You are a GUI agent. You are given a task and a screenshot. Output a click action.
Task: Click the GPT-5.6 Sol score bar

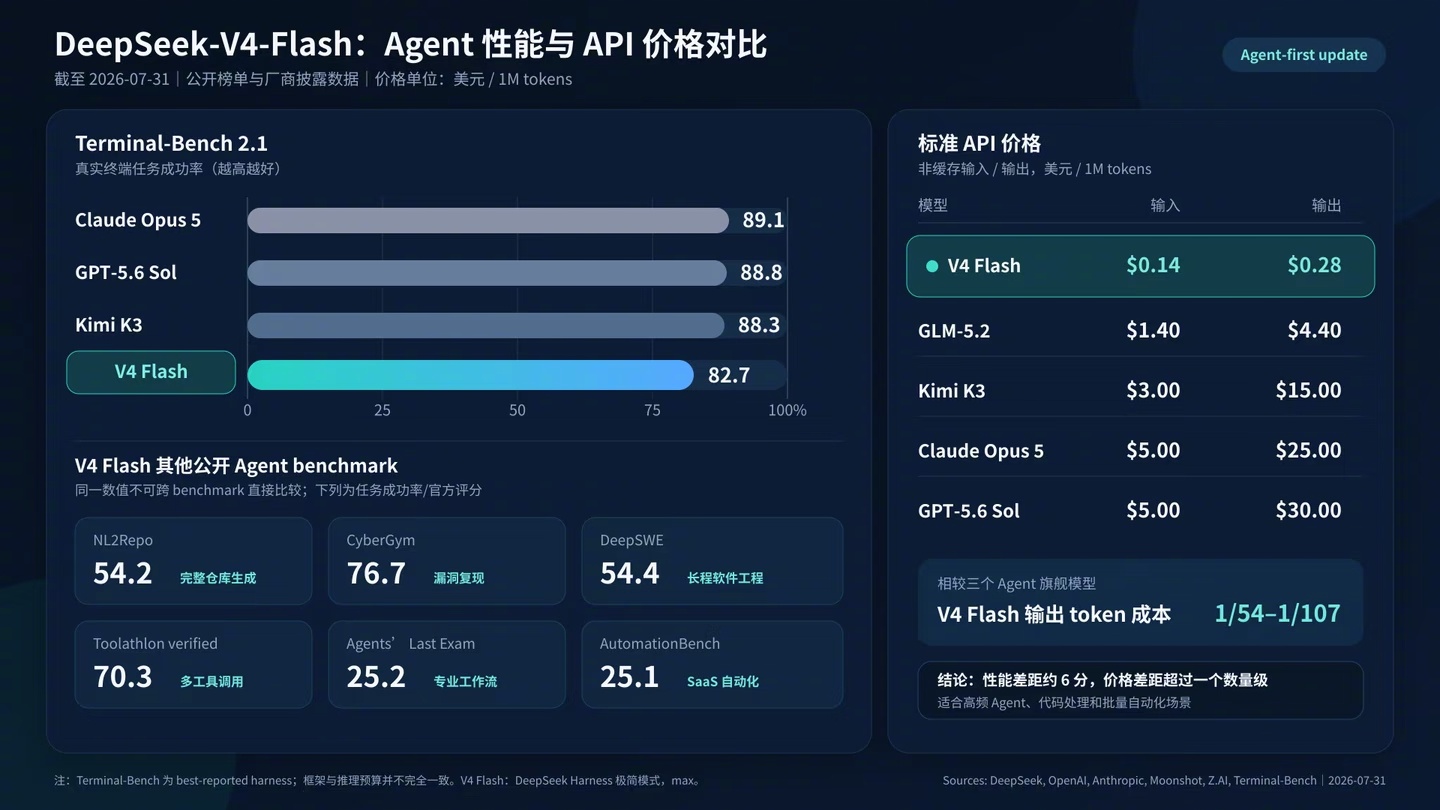click(x=487, y=272)
